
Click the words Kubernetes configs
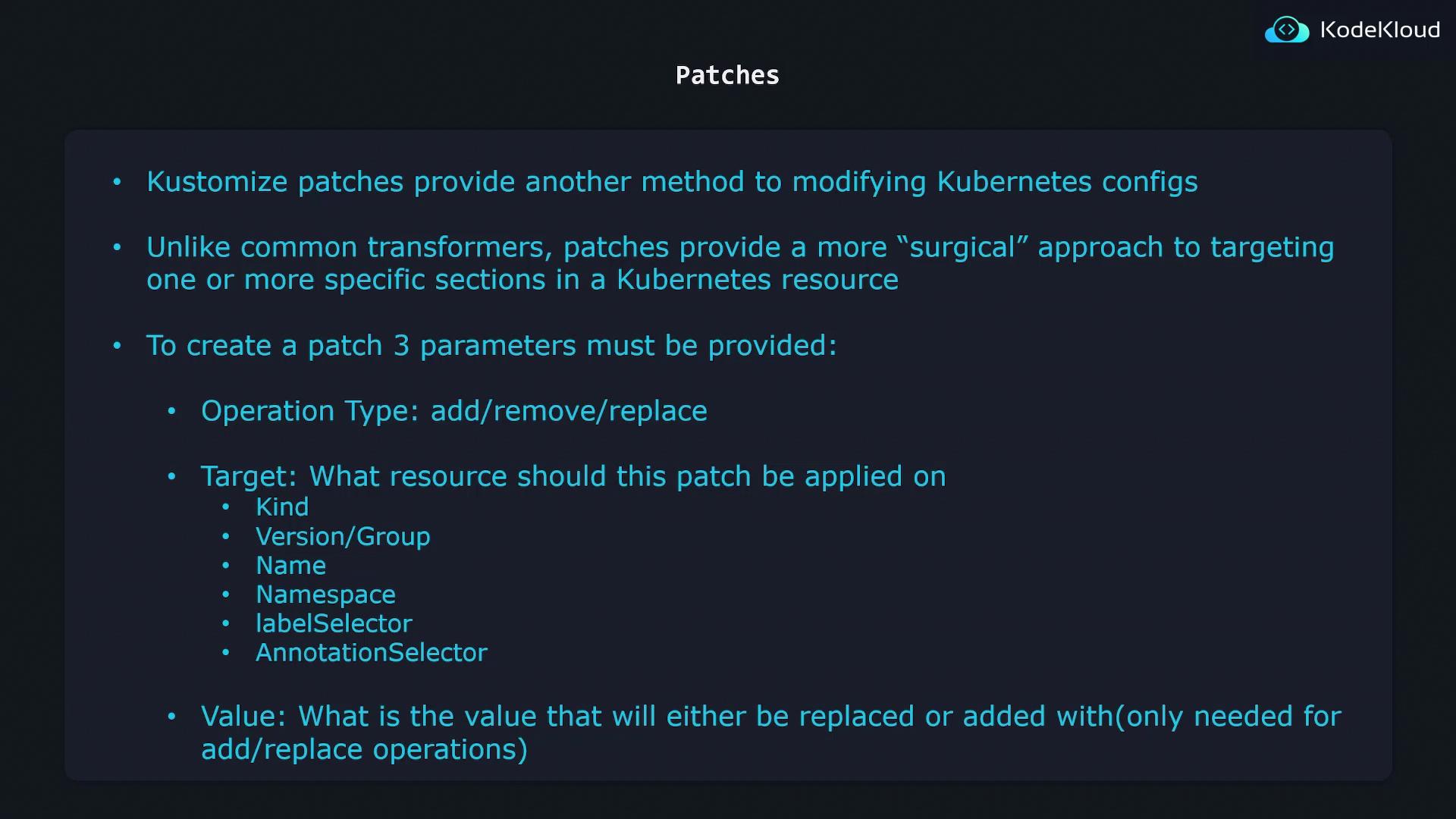tap(1067, 182)
